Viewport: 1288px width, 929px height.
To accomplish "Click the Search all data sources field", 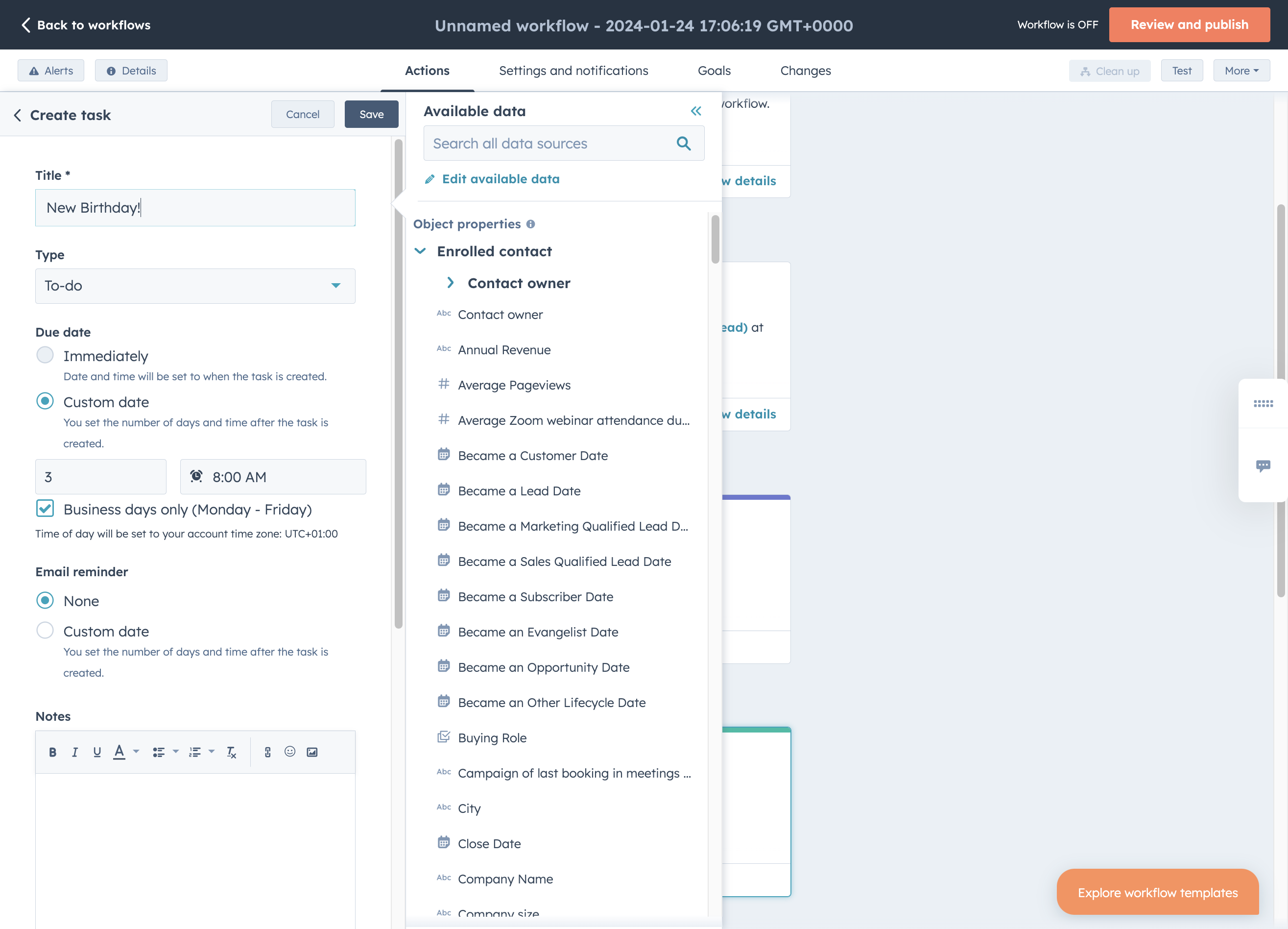I will [564, 143].
